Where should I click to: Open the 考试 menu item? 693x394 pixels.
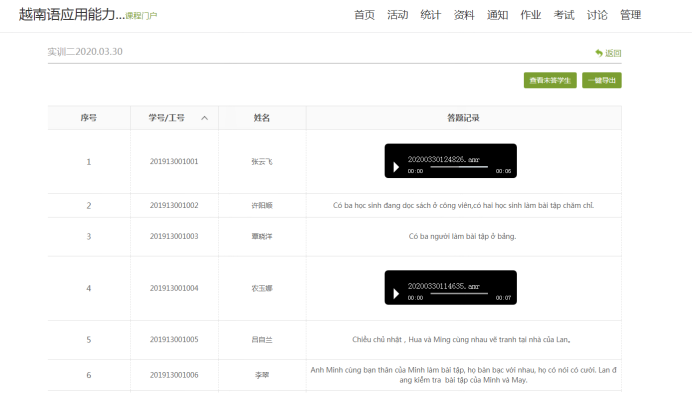pos(564,15)
